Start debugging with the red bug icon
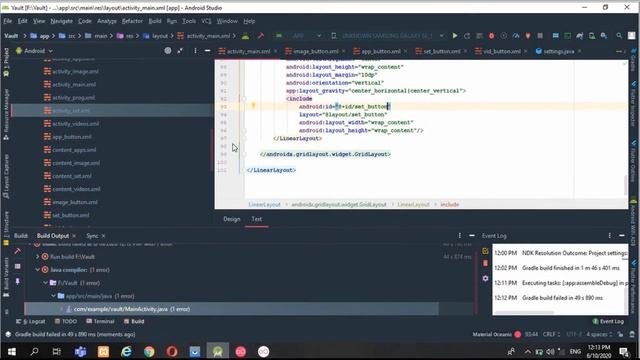The width and height of the screenshot is (640, 360). coord(491,36)
